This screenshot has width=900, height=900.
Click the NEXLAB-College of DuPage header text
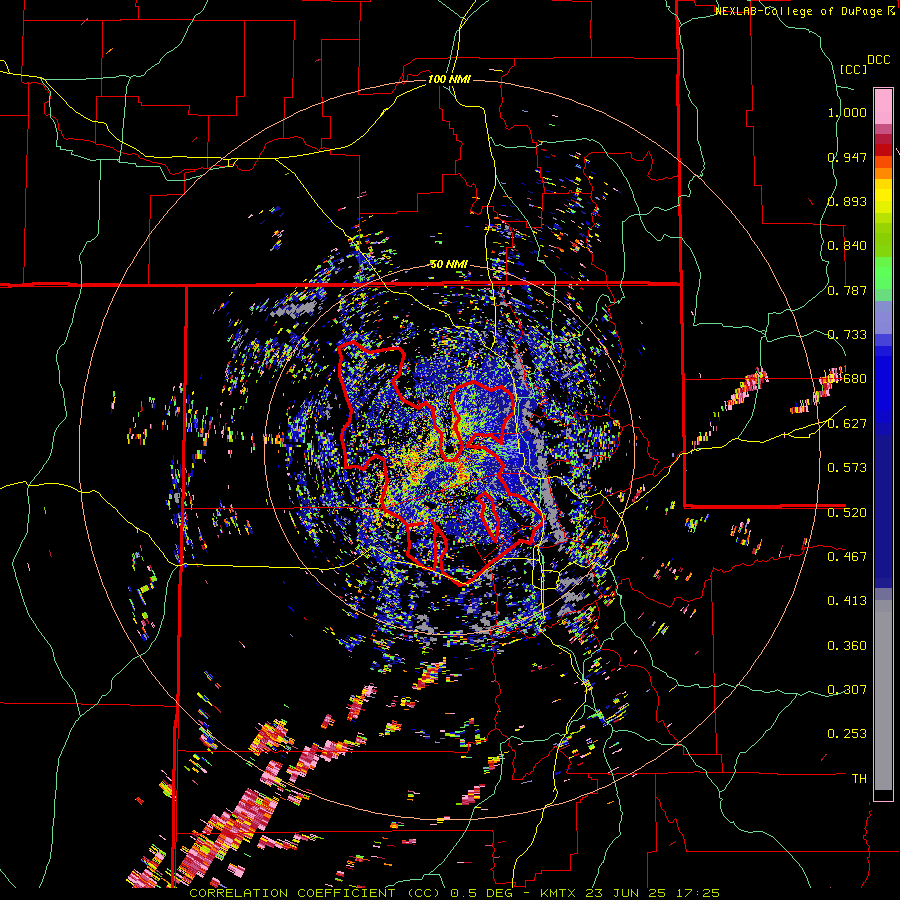798,11
